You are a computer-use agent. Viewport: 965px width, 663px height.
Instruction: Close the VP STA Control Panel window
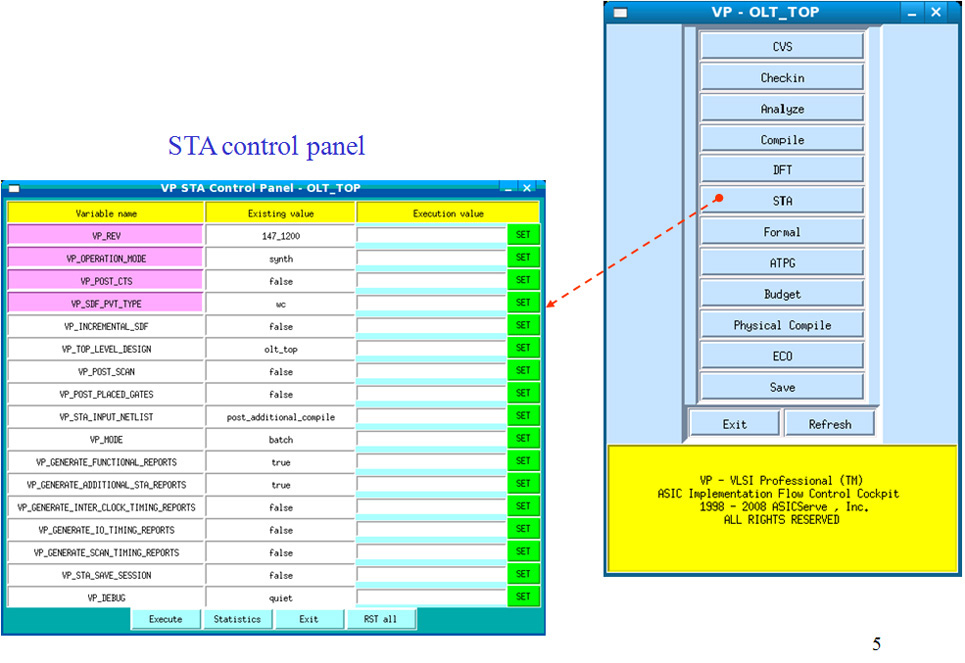(528, 188)
